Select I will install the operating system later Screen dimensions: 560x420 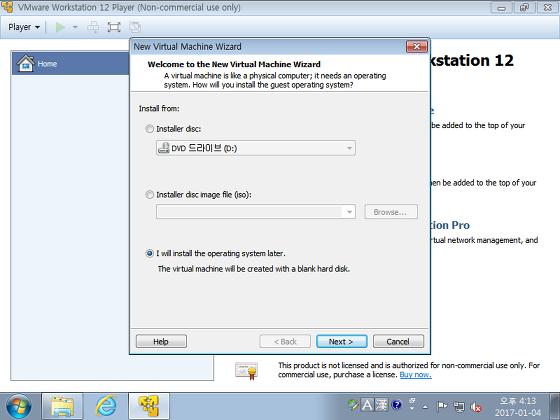click(x=149, y=254)
